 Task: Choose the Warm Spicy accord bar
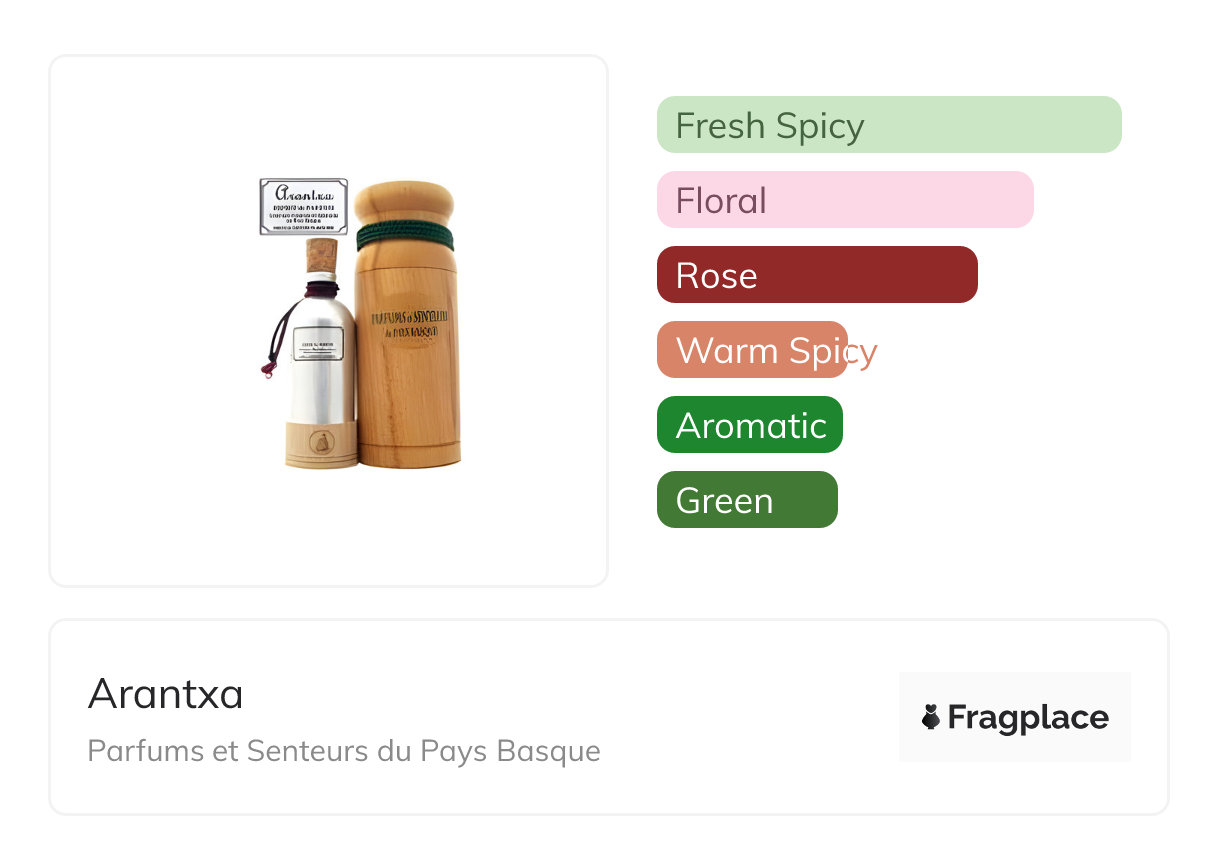pos(752,350)
